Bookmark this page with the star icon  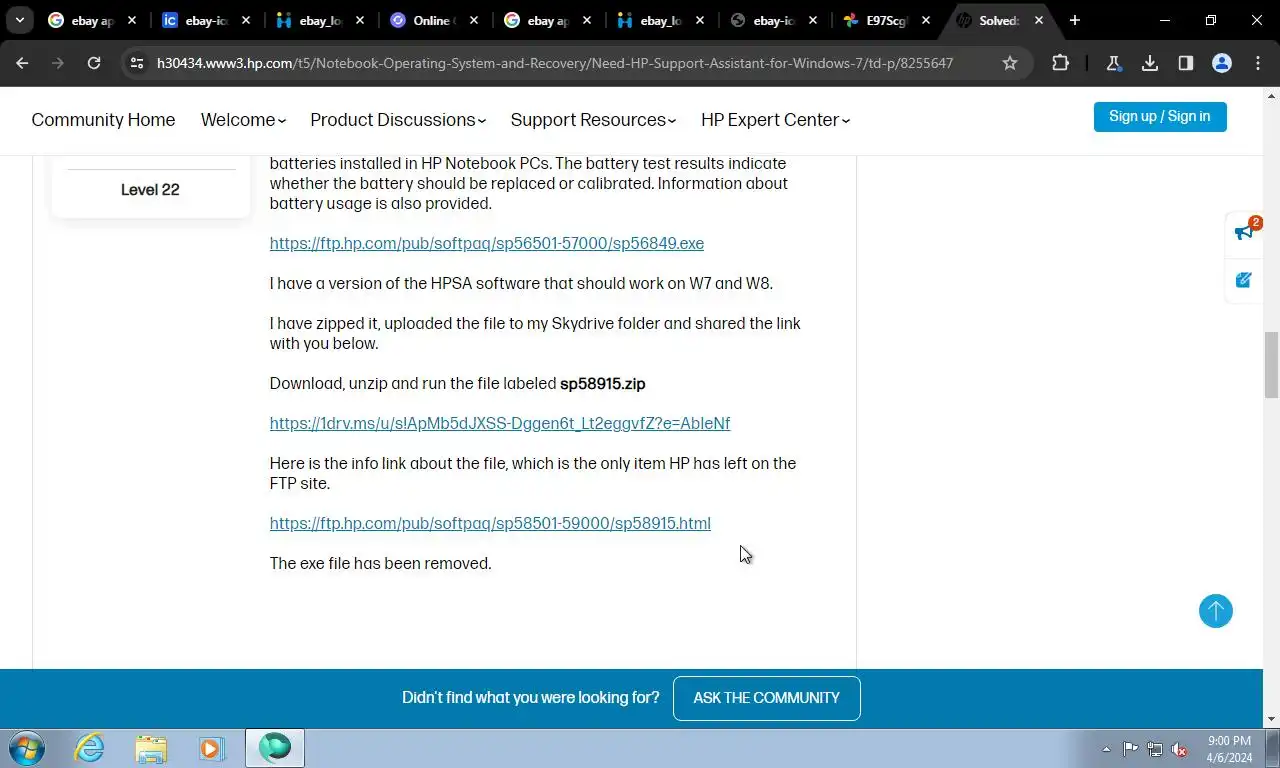point(1010,63)
